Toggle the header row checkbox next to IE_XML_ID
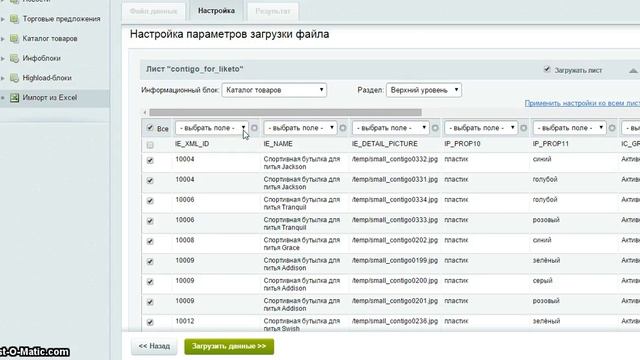Image resolution: width=640 pixels, height=360 pixels. [x=150, y=145]
